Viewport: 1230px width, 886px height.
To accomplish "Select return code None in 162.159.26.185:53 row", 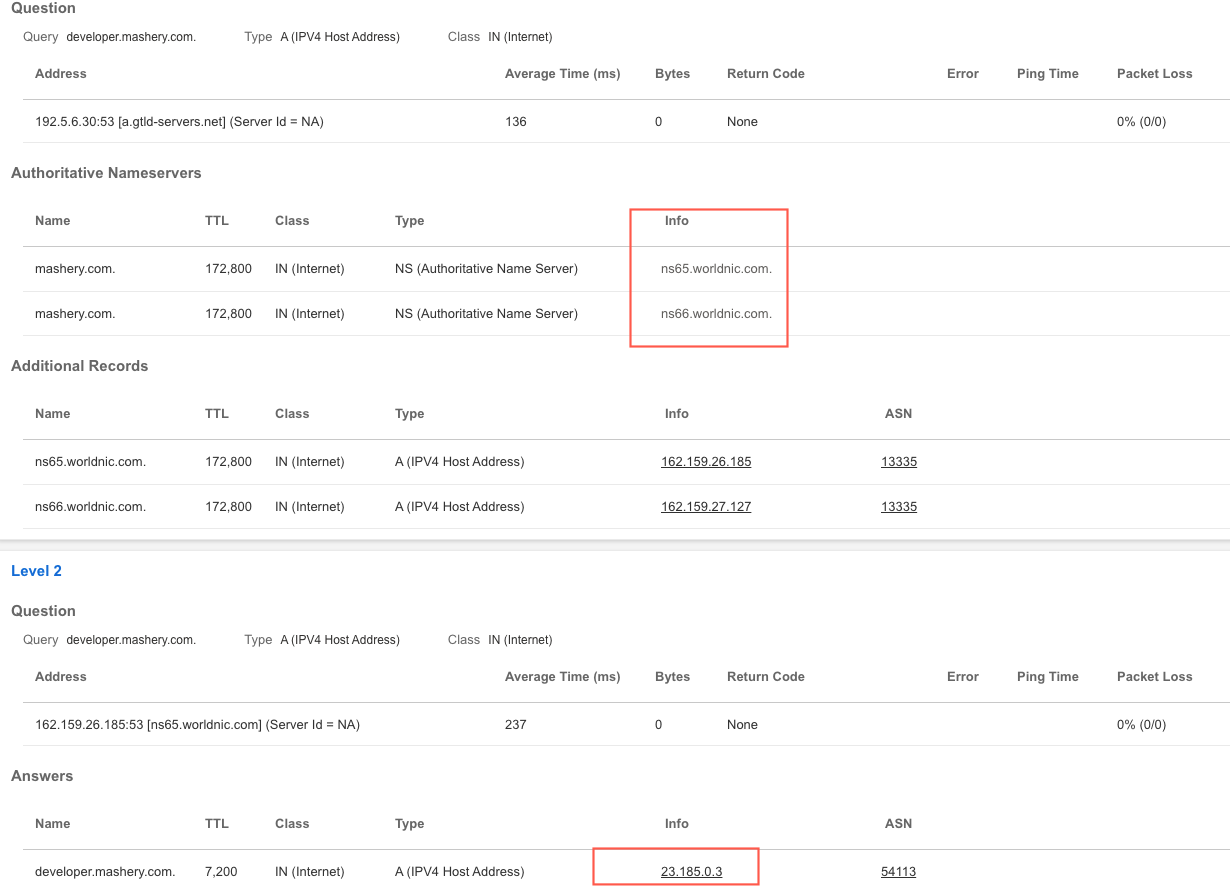I will [x=742, y=725].
